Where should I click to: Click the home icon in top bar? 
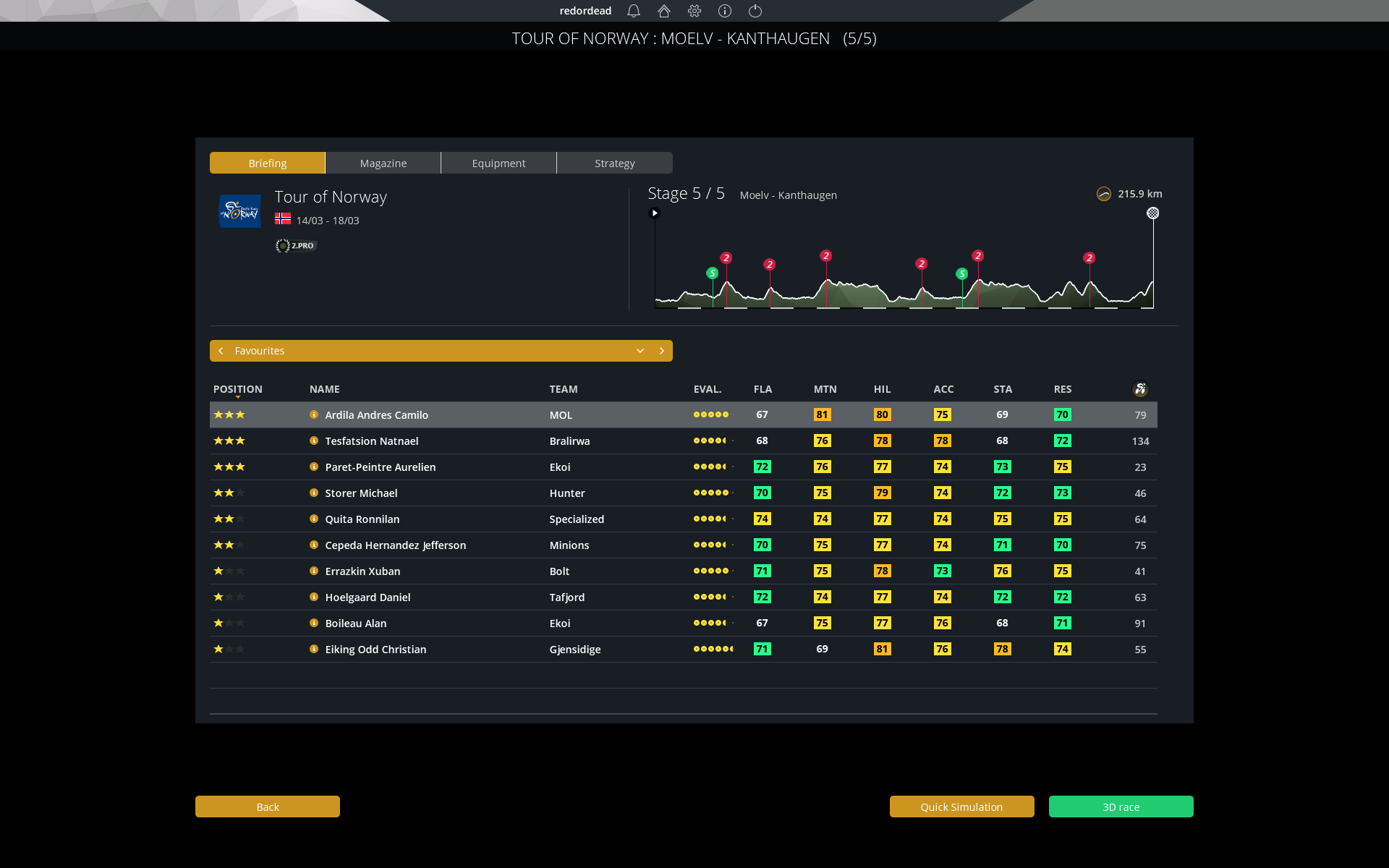tap(664, 11)
